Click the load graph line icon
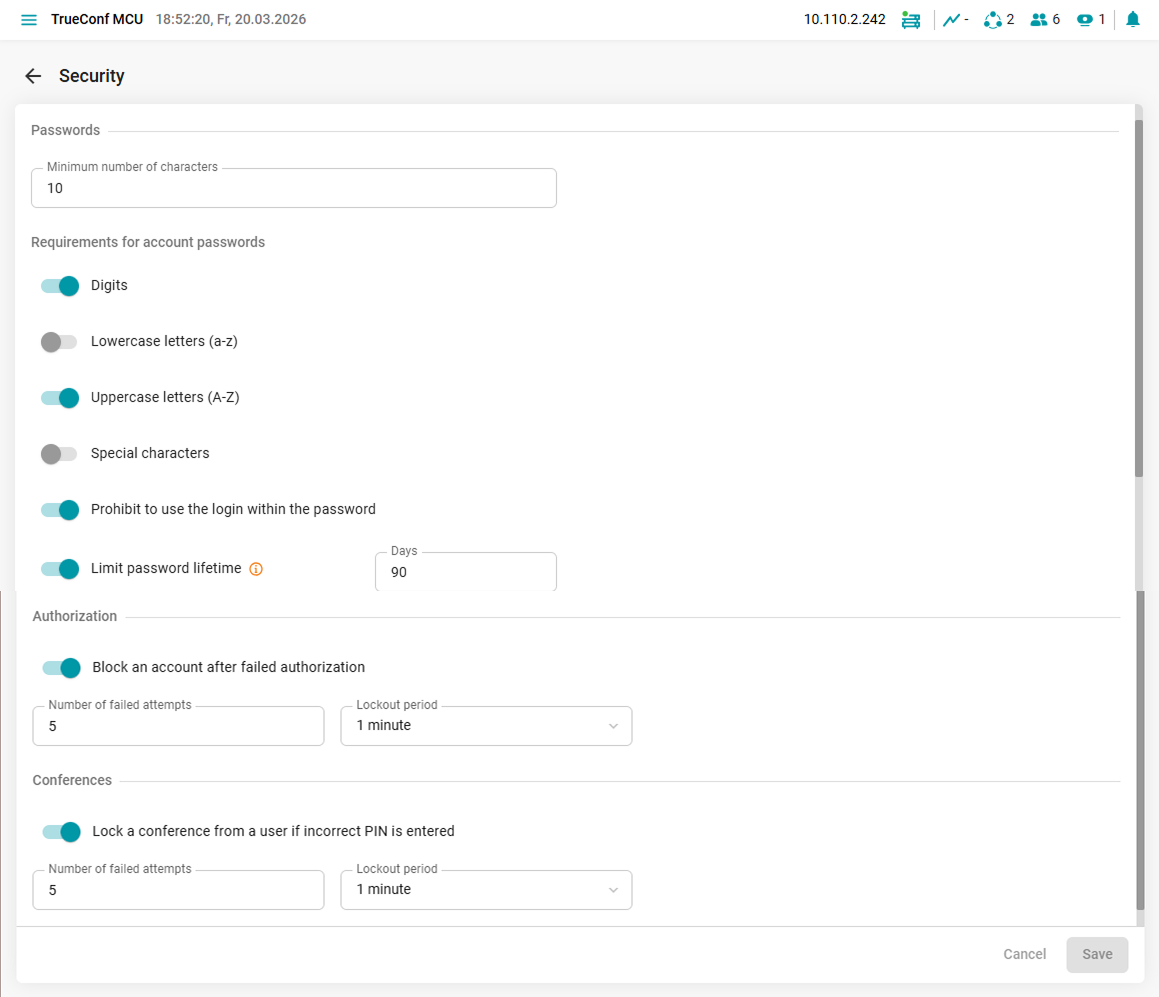 point(951,20)
